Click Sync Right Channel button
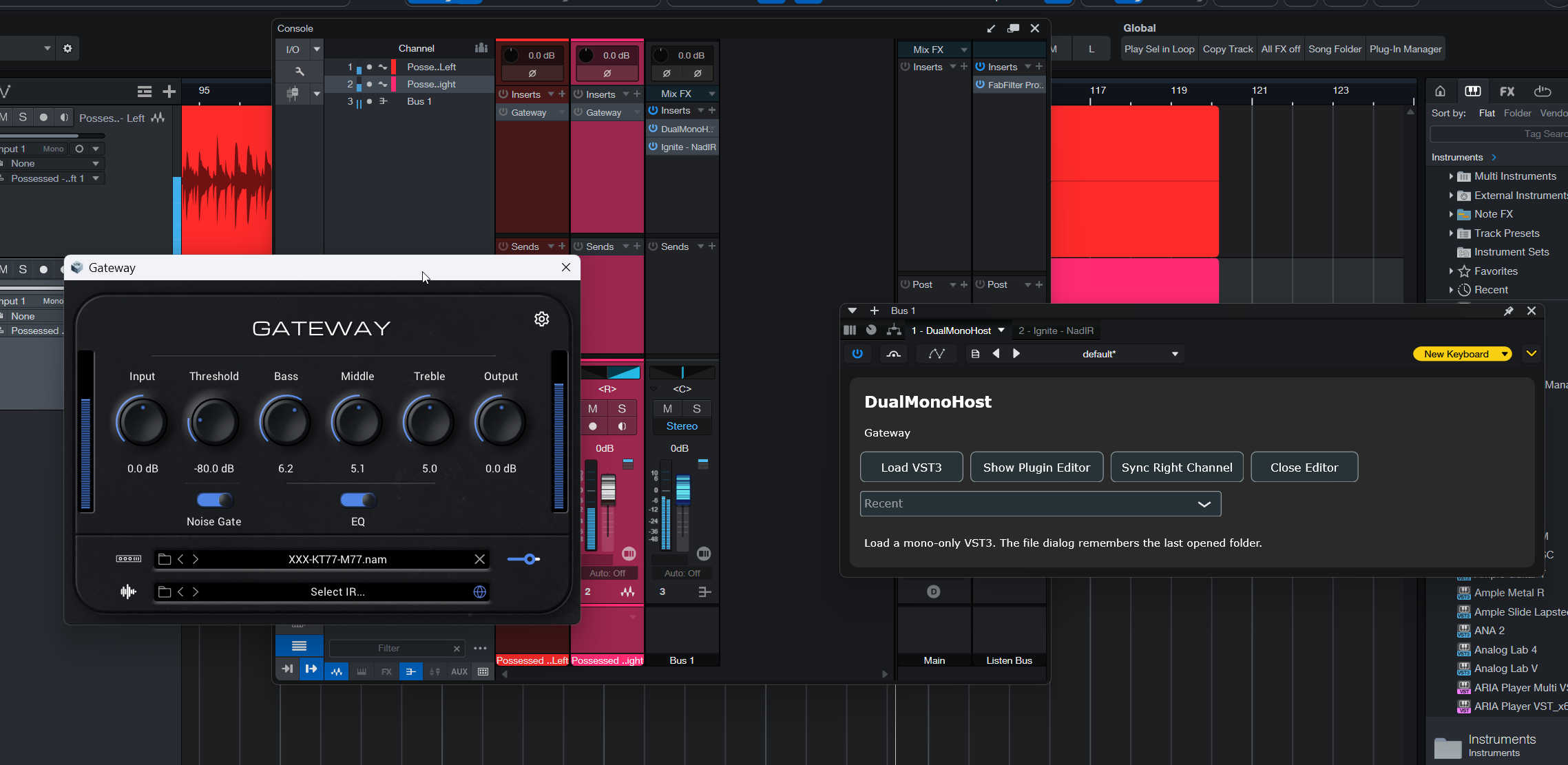 pyautogui.click(x=1177, y=468)
